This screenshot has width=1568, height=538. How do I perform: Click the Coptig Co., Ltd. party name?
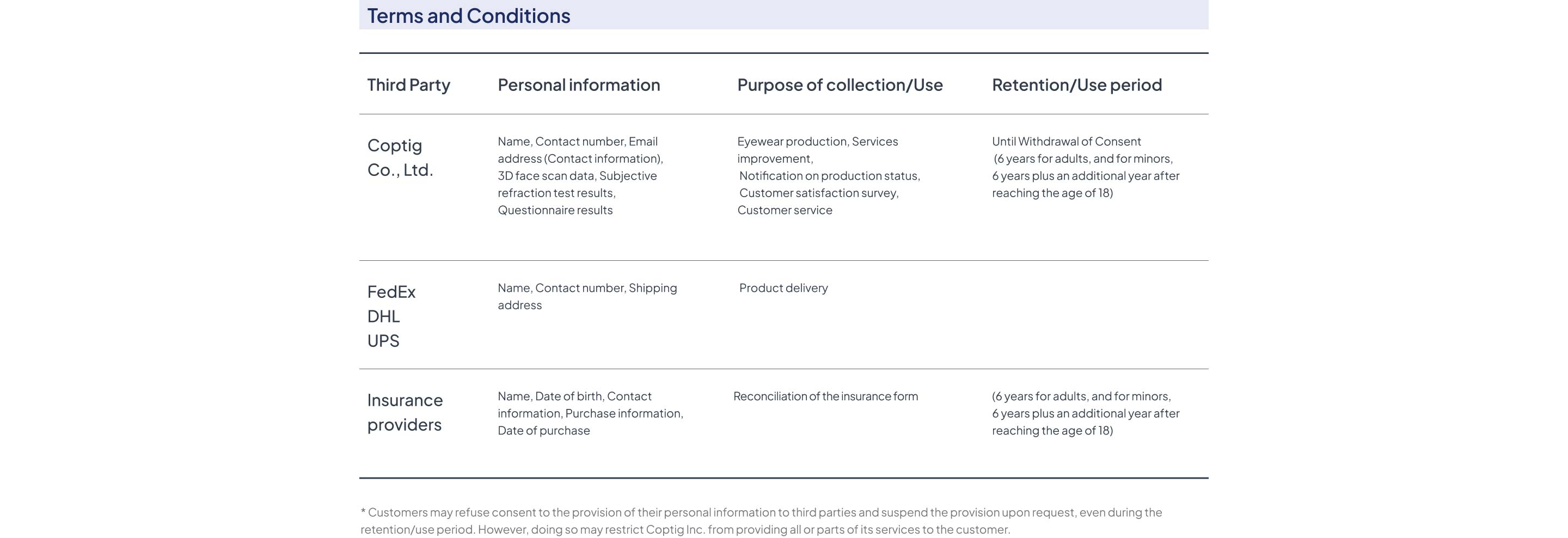point(400,157)
